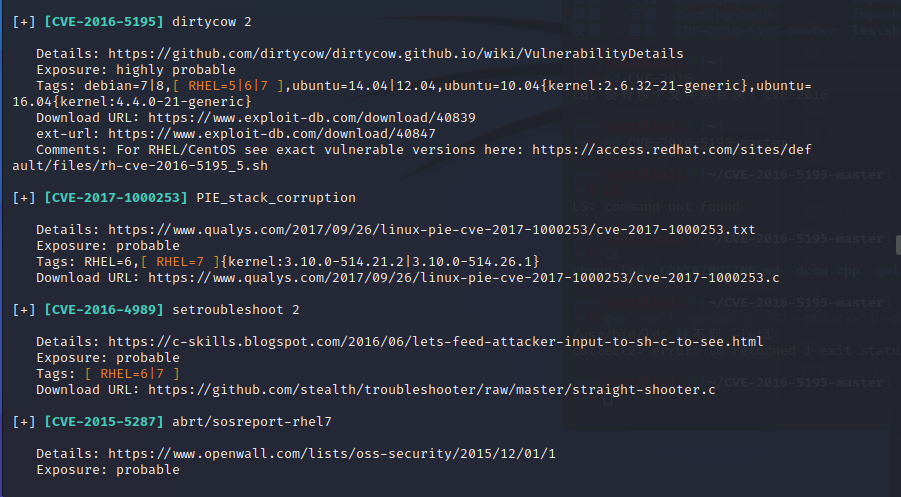901x497 pixels.
Task: Open the dirtycow VulnerabilityDetails GitHub wiki link
Action: pos(396,54)
